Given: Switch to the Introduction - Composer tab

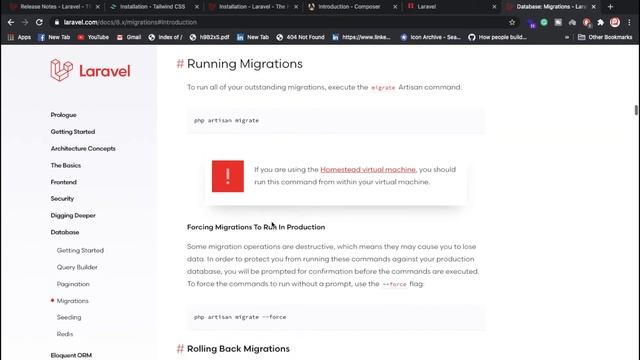Looking at the screenshot, I should click(x=349, y=7).
